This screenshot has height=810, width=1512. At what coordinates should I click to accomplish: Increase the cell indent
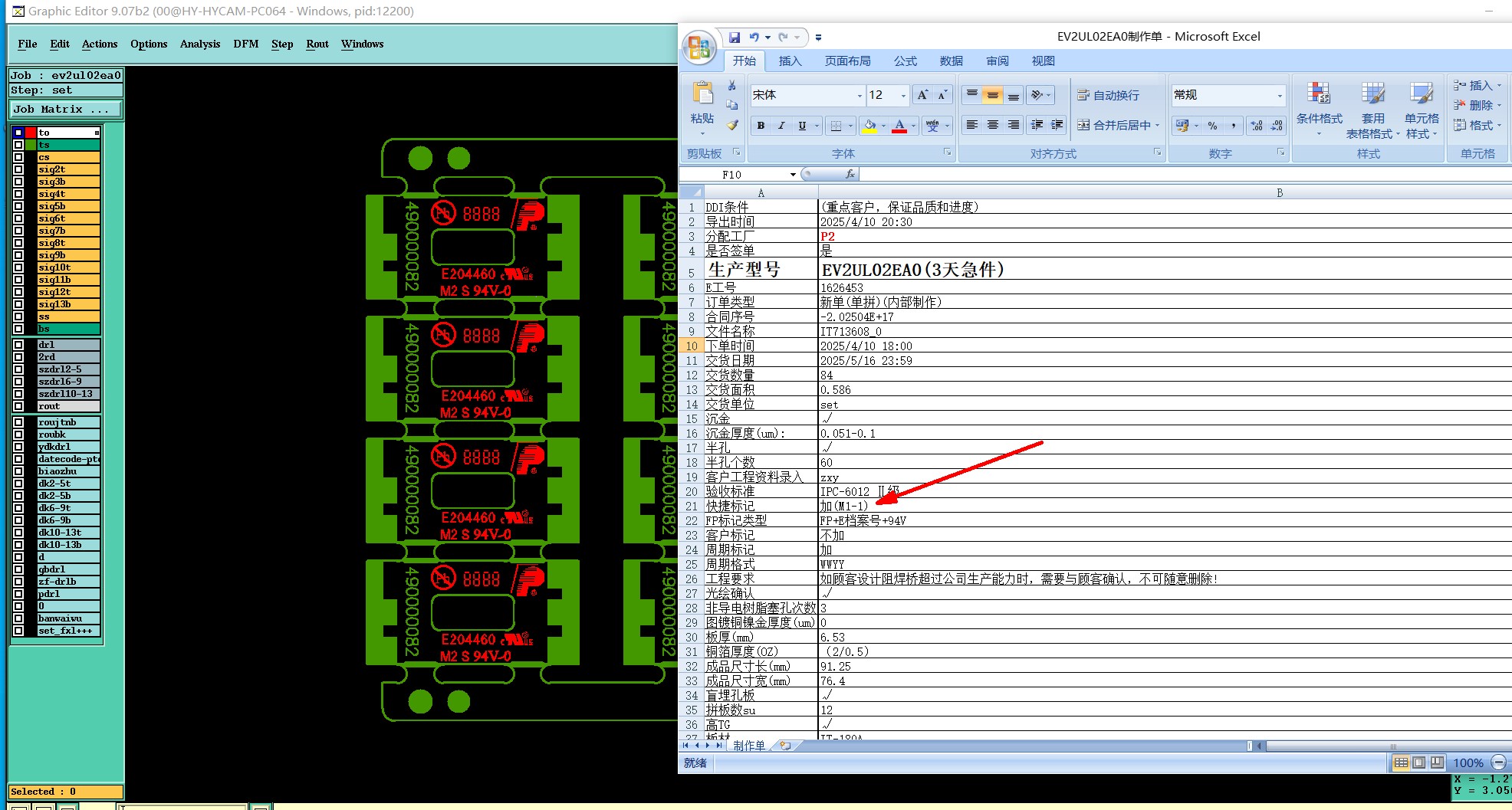1057,125
